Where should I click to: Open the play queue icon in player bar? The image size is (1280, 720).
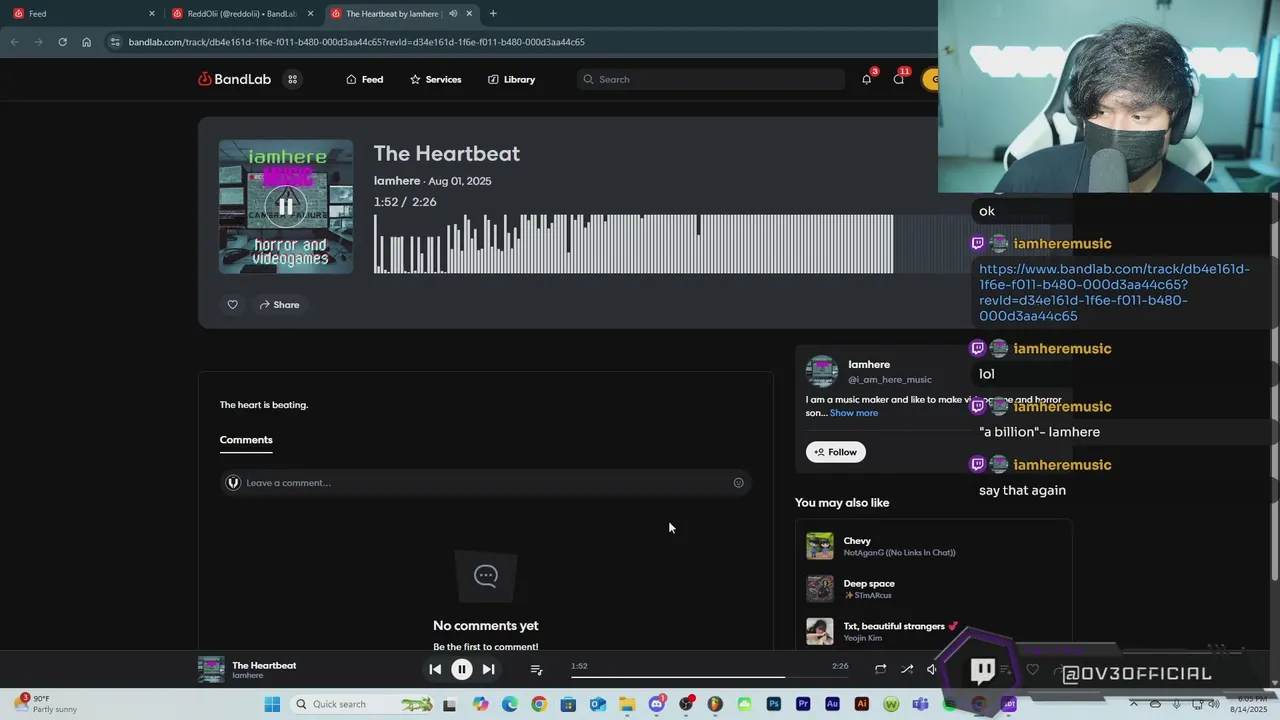click(536, 670)
